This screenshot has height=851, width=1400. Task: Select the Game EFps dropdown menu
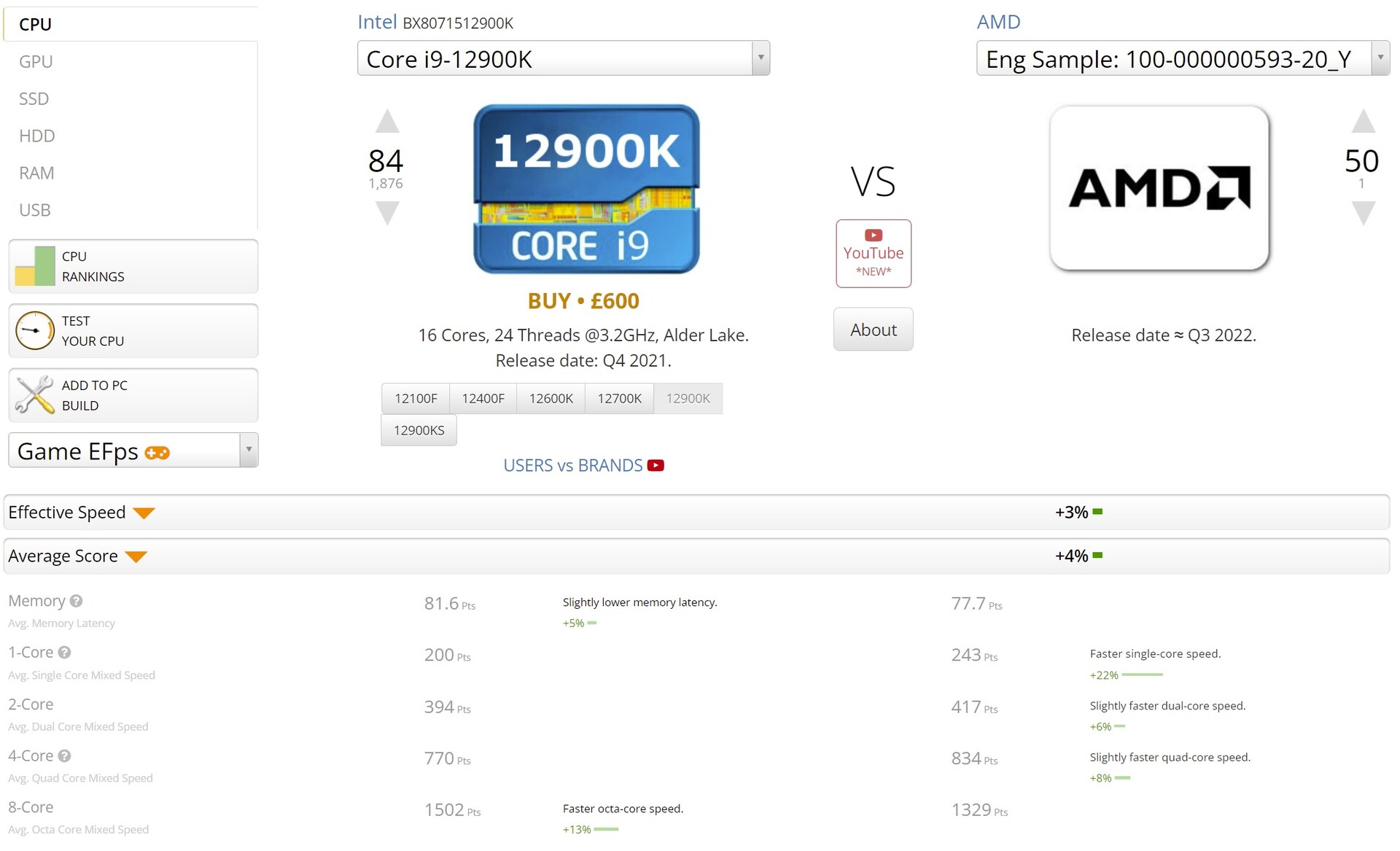[130, 449]
